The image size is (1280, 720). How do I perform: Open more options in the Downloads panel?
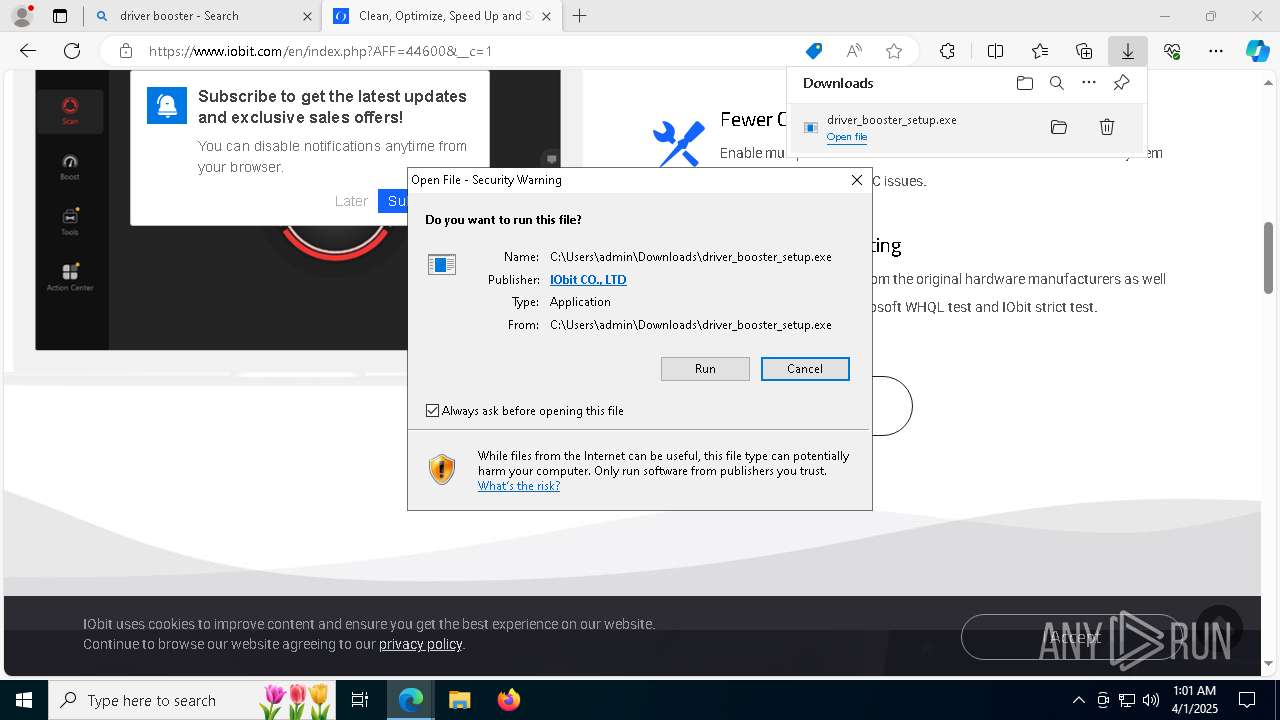1089,83
